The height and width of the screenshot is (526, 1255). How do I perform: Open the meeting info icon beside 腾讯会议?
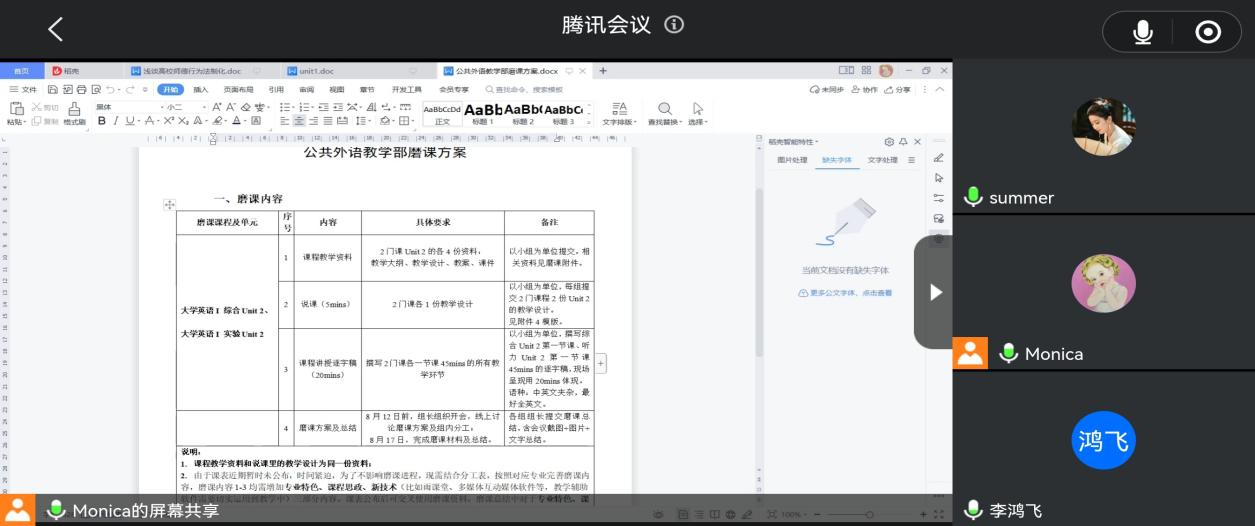675,25
